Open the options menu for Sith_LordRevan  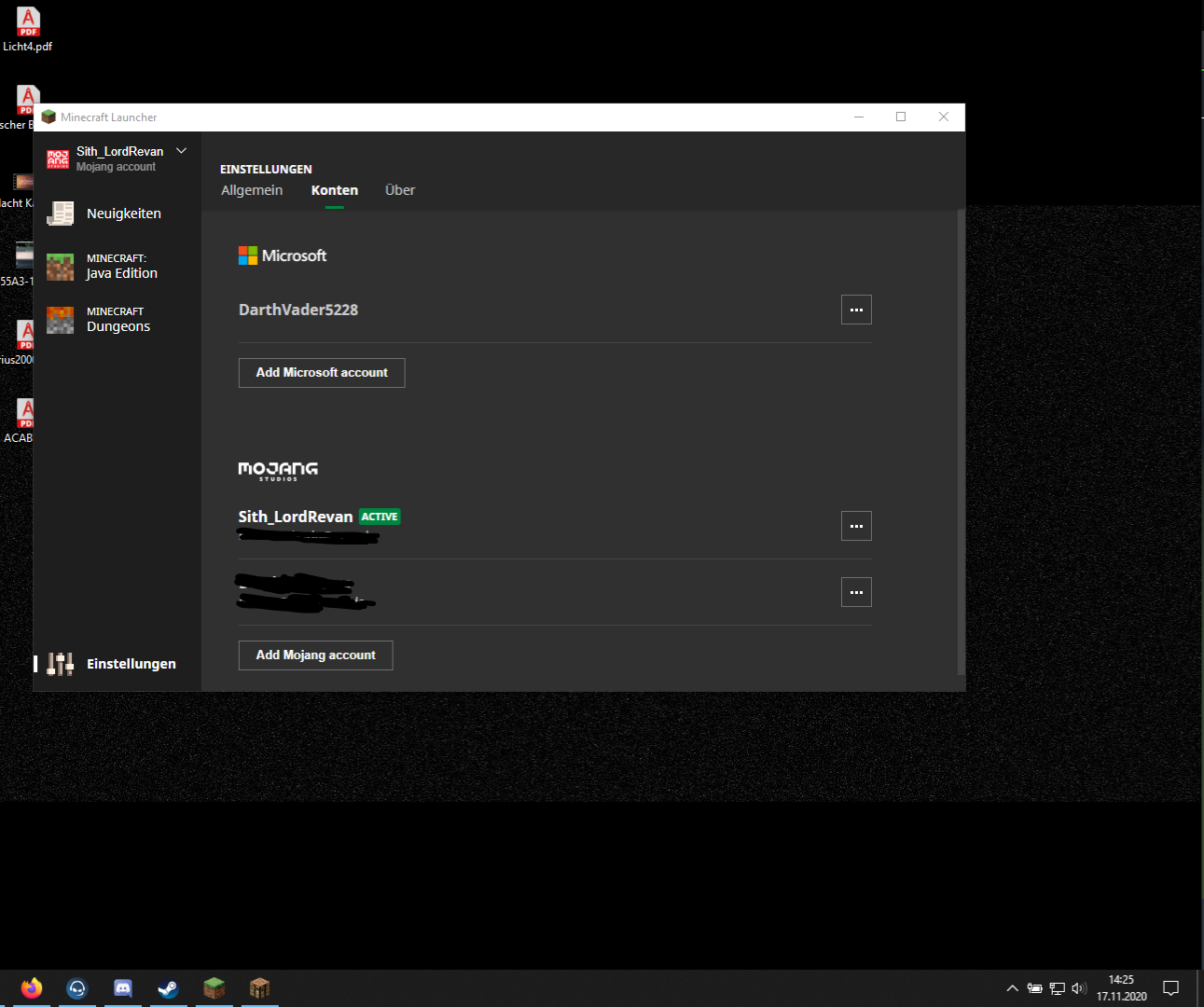coord(856,526)
